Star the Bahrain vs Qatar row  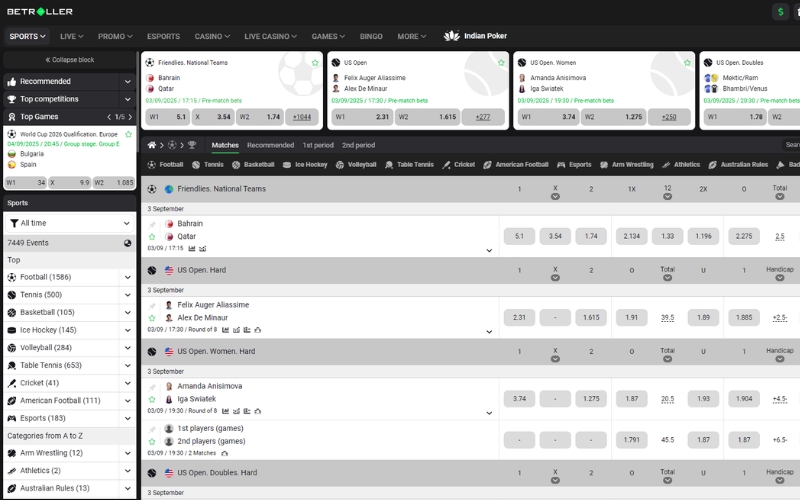pyautogui.click(x=152, y=237)
